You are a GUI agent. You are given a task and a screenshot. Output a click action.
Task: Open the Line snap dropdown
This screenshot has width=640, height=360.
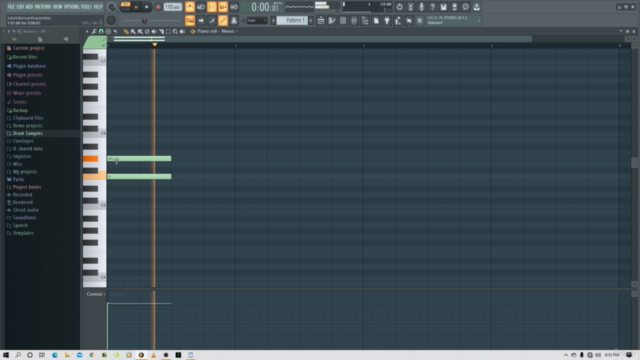click(x=257, y=20)
